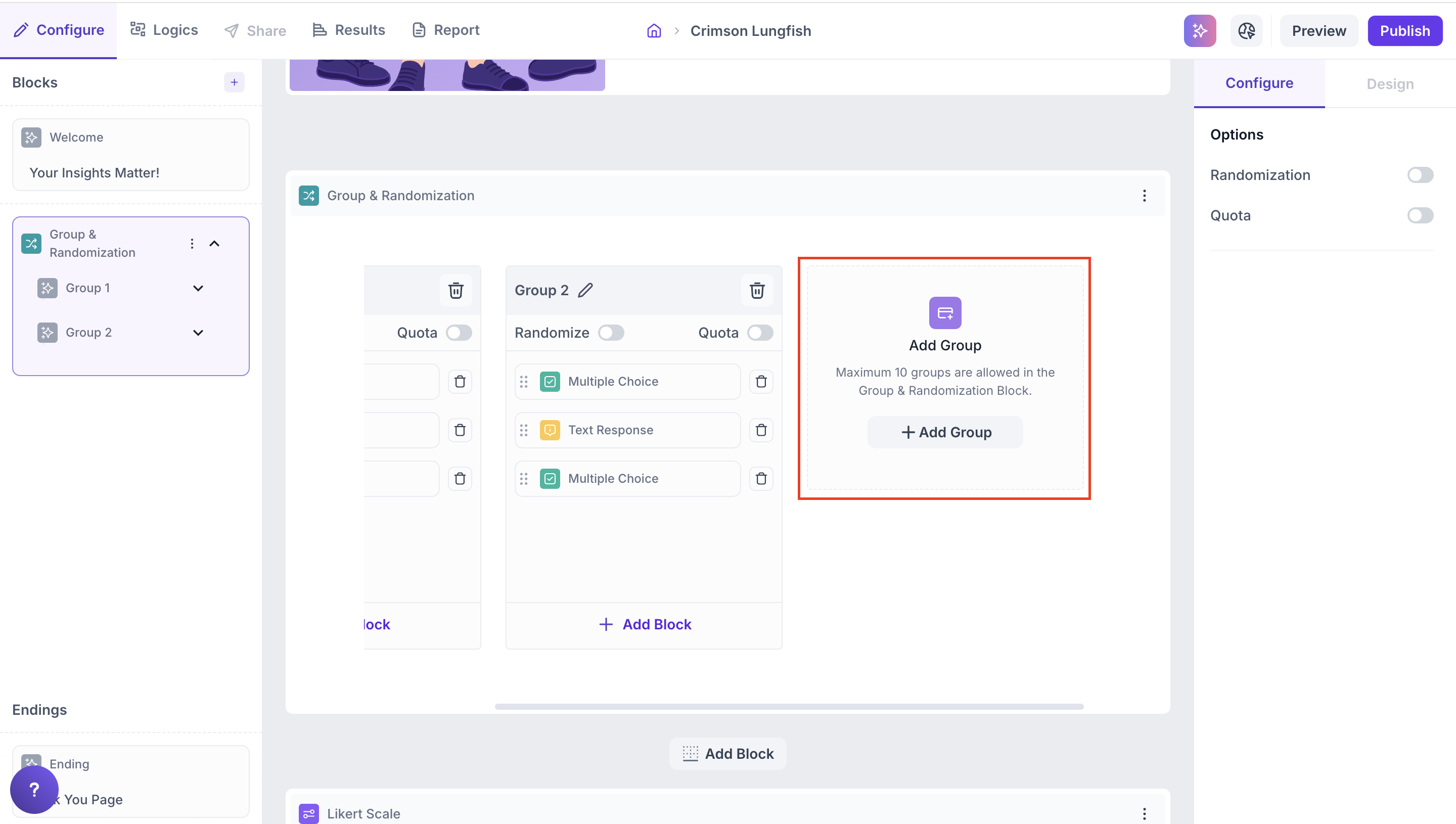Click the AI sparkle icon in header

(x=1199, y=30)
